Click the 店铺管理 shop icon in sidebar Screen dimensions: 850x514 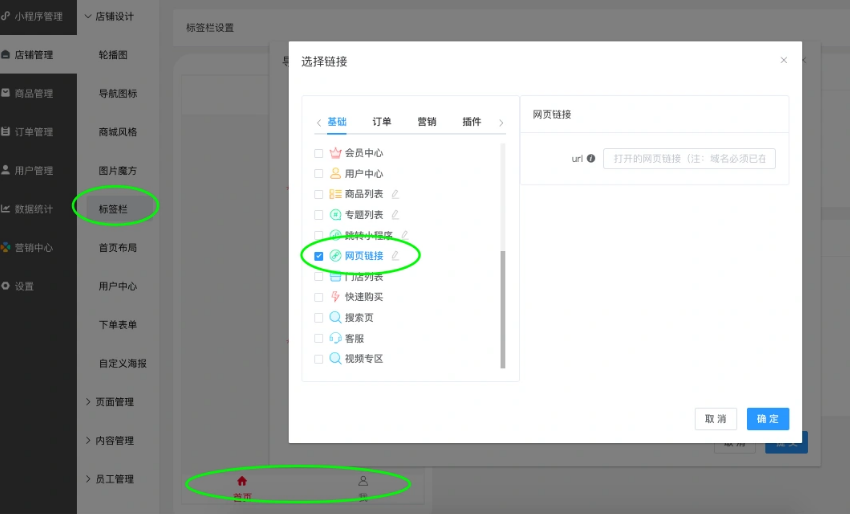5,54
